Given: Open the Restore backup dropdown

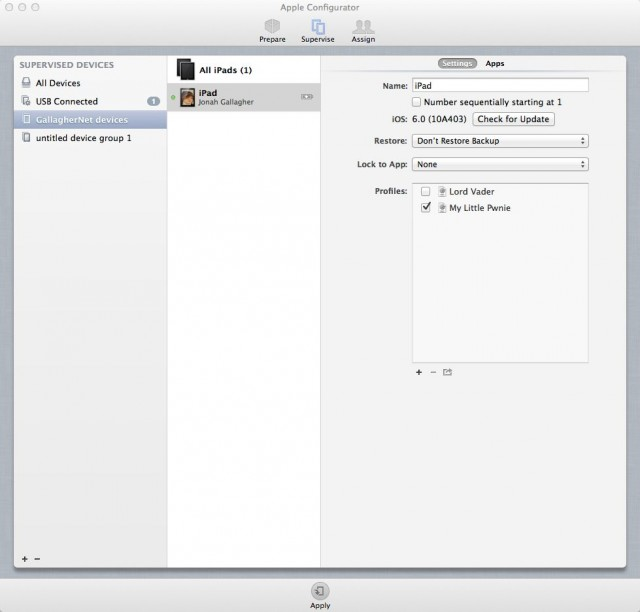Looking at the screenshot, I should click(500, 141).
